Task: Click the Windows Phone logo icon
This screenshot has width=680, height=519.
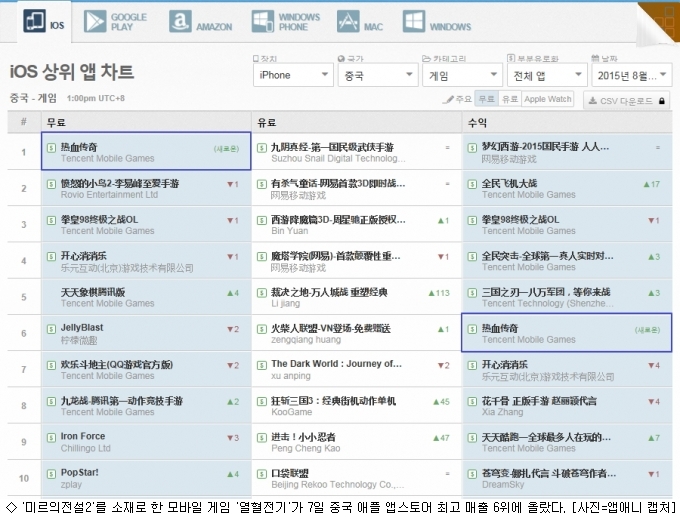Action: [263, 21]
